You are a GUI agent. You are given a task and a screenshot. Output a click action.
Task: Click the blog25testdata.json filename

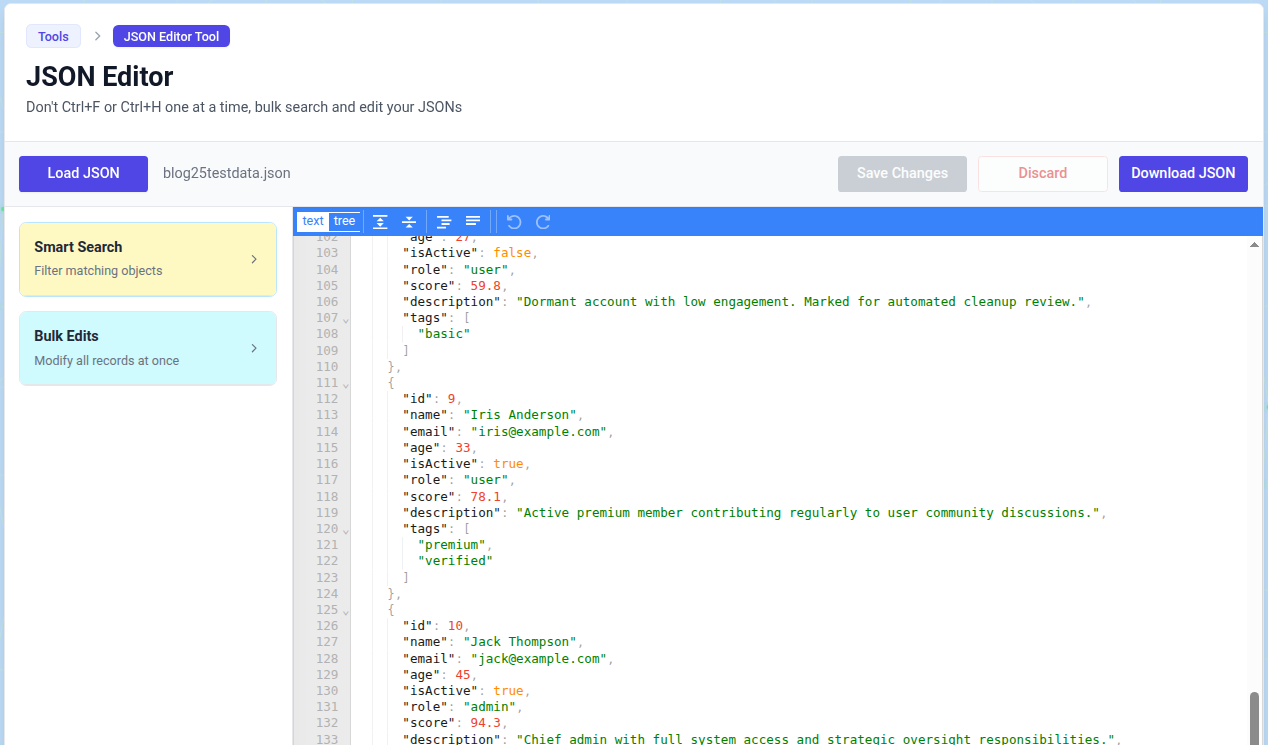[227, 173]
